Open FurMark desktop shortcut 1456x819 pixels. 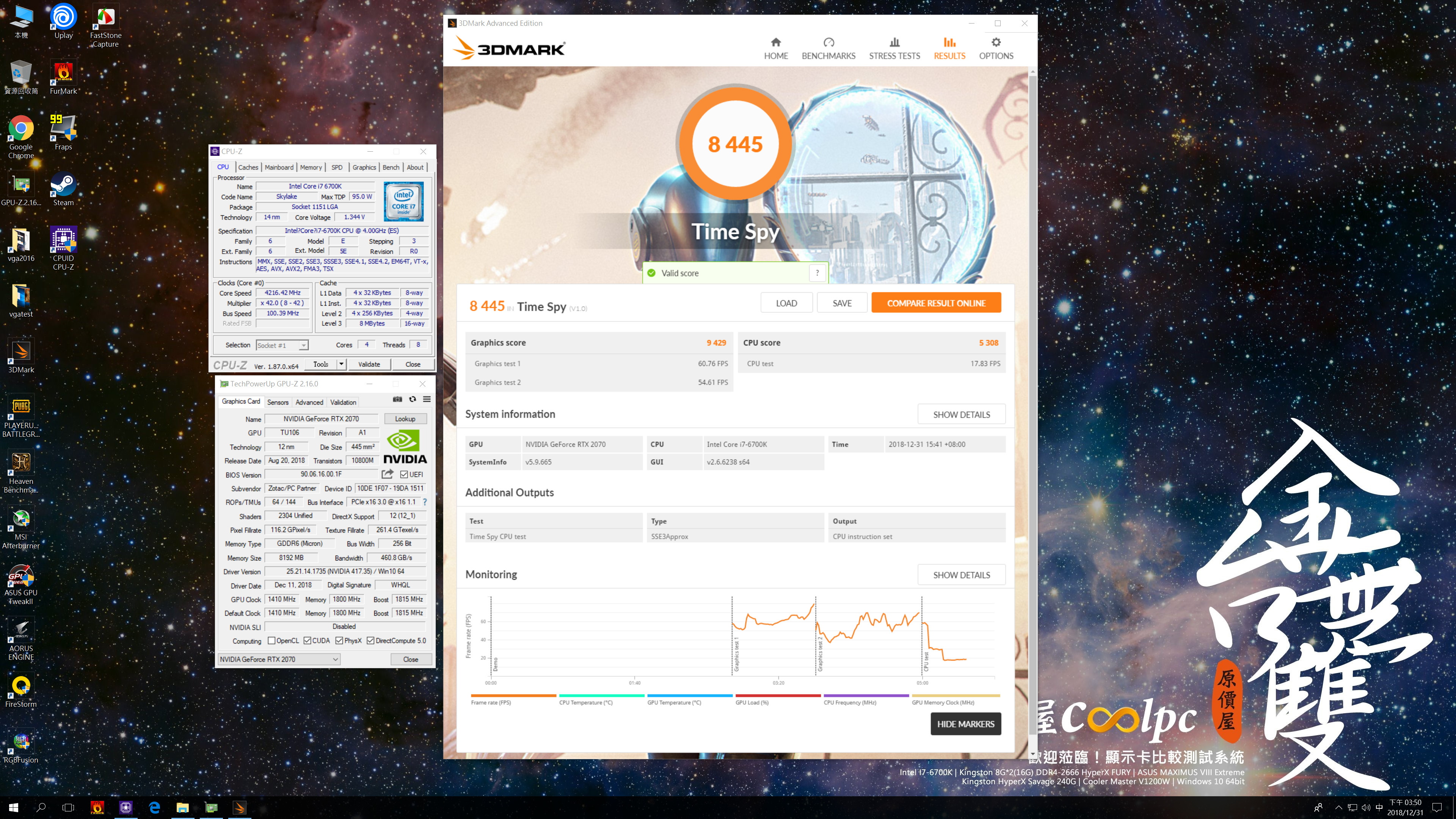pos(63,77)
